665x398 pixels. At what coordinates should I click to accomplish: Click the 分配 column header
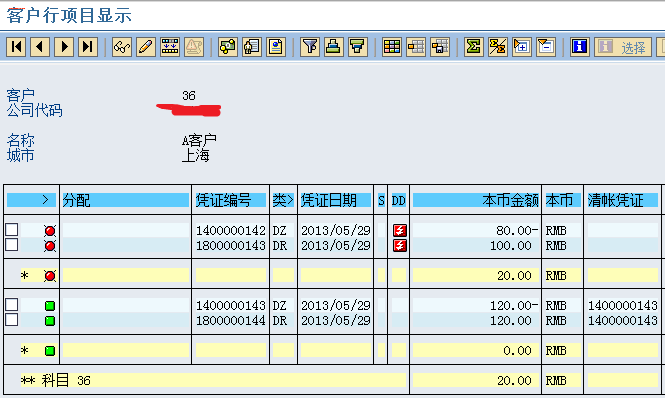pos(126,200)
